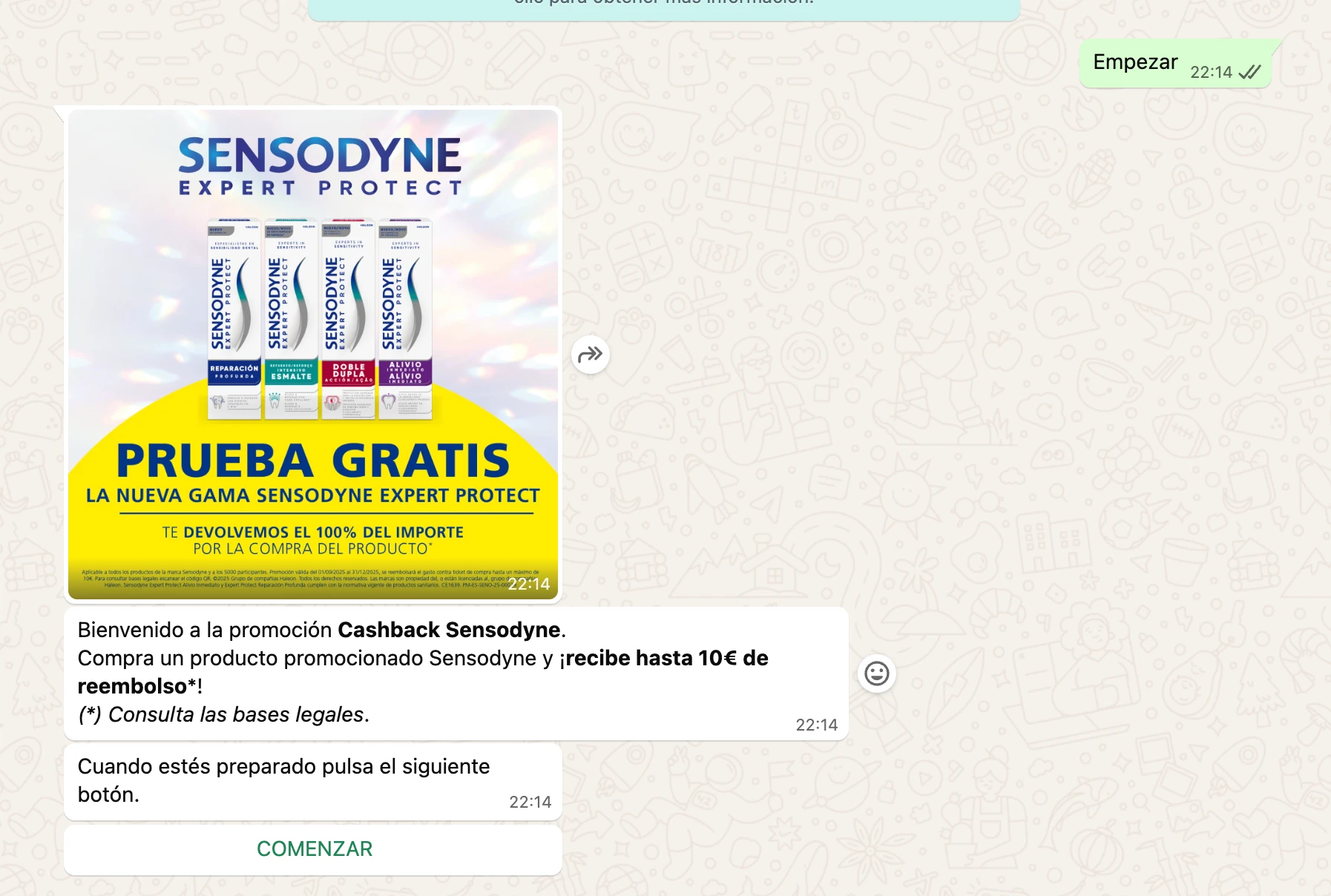Click the green 'Esmalte' toothpaste box
Viewport: 1331px width, 896px height.
tap(291, 319)
